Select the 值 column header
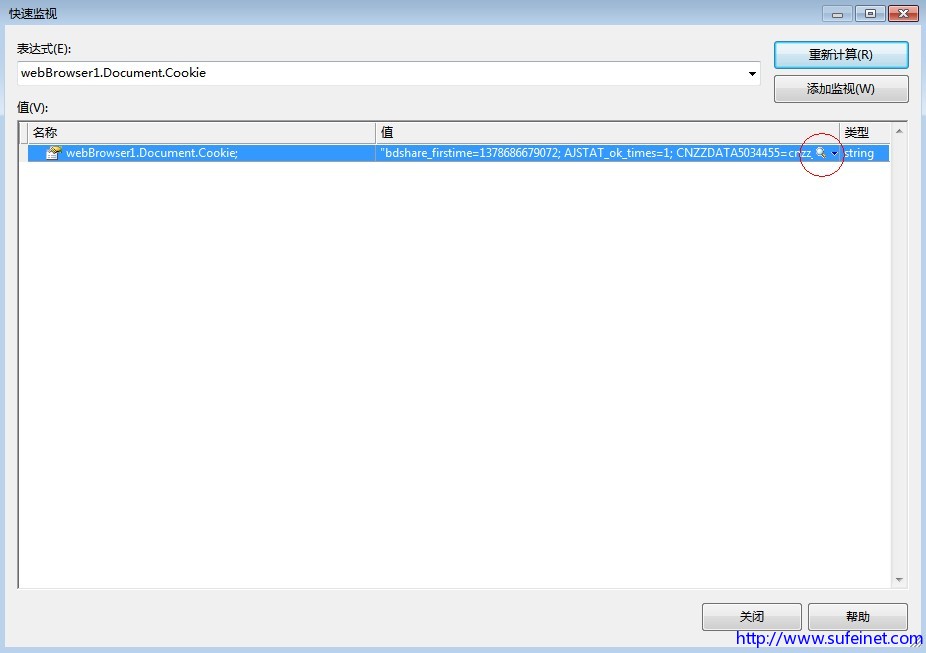Screen dimensions: 926x653 (607, 133)
